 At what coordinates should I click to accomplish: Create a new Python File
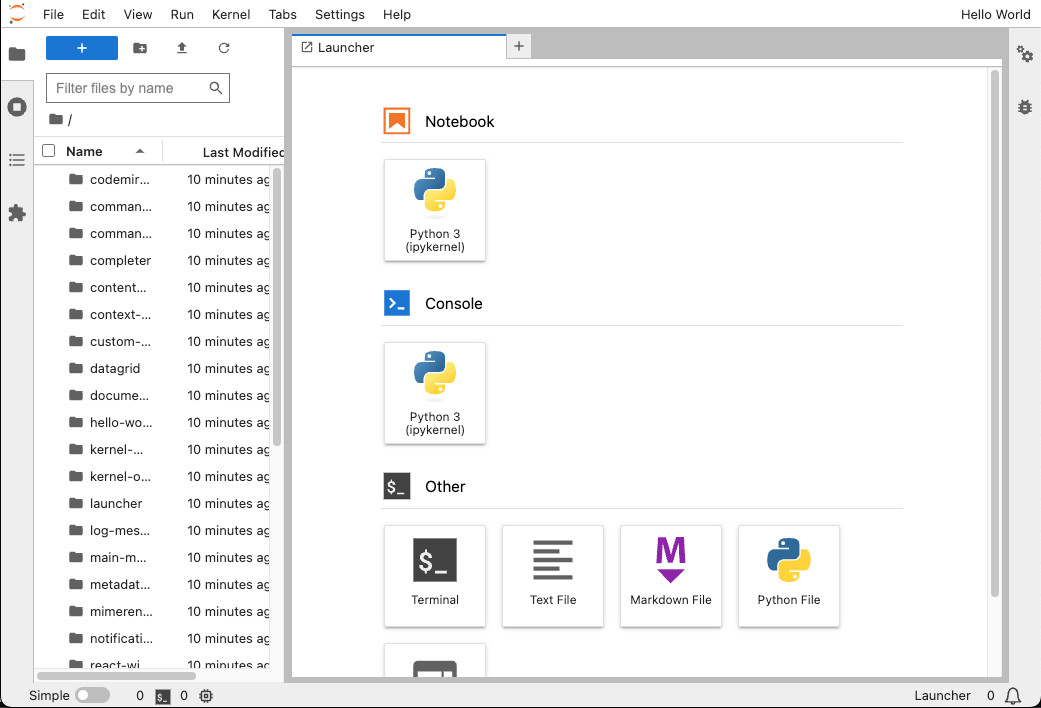[x=789, y=576]
